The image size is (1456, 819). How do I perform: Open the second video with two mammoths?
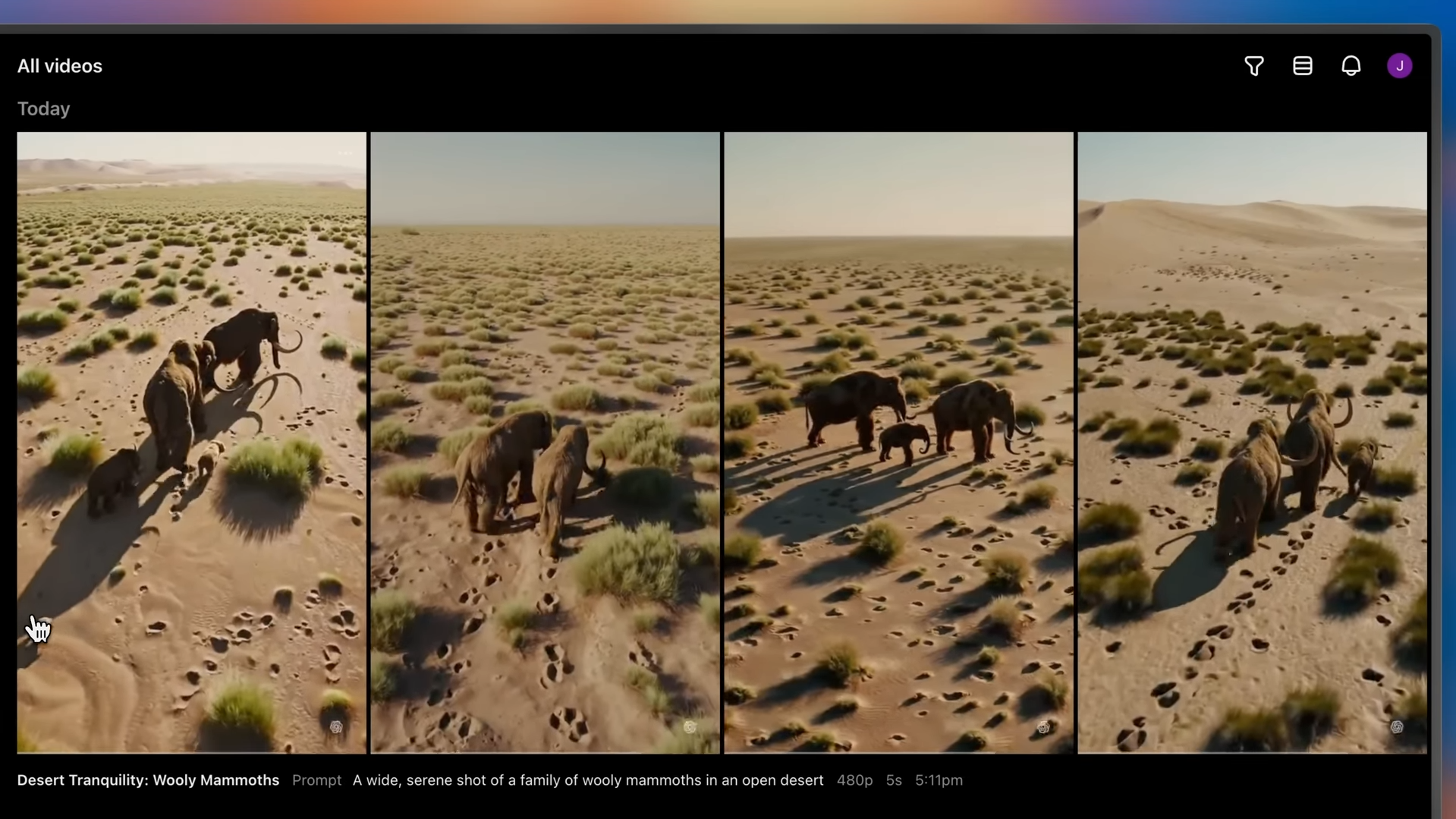(545, 442)
